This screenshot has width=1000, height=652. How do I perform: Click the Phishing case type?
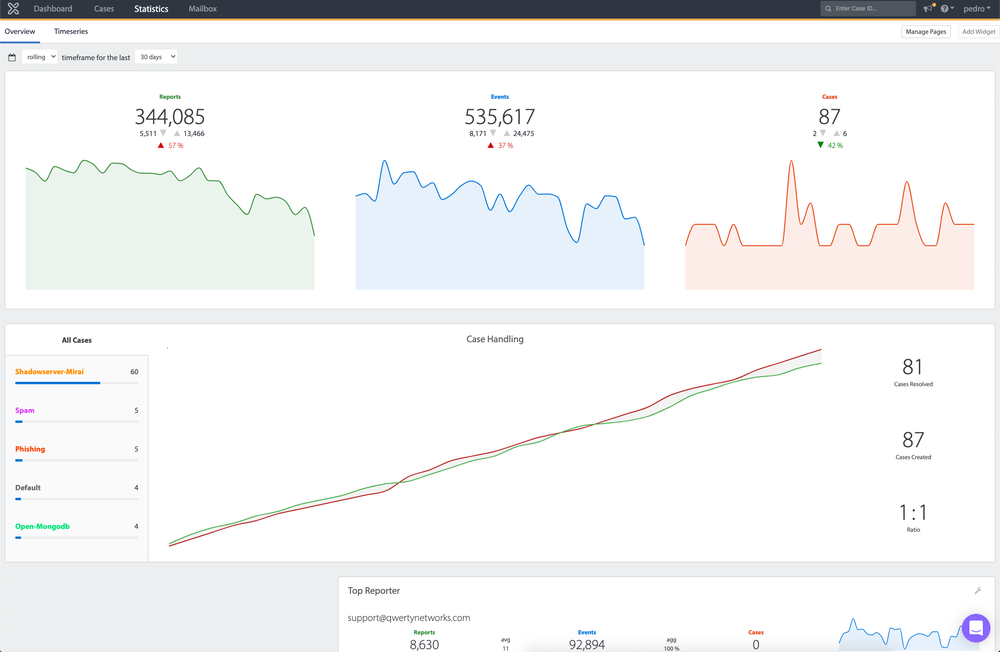[30, 449]
